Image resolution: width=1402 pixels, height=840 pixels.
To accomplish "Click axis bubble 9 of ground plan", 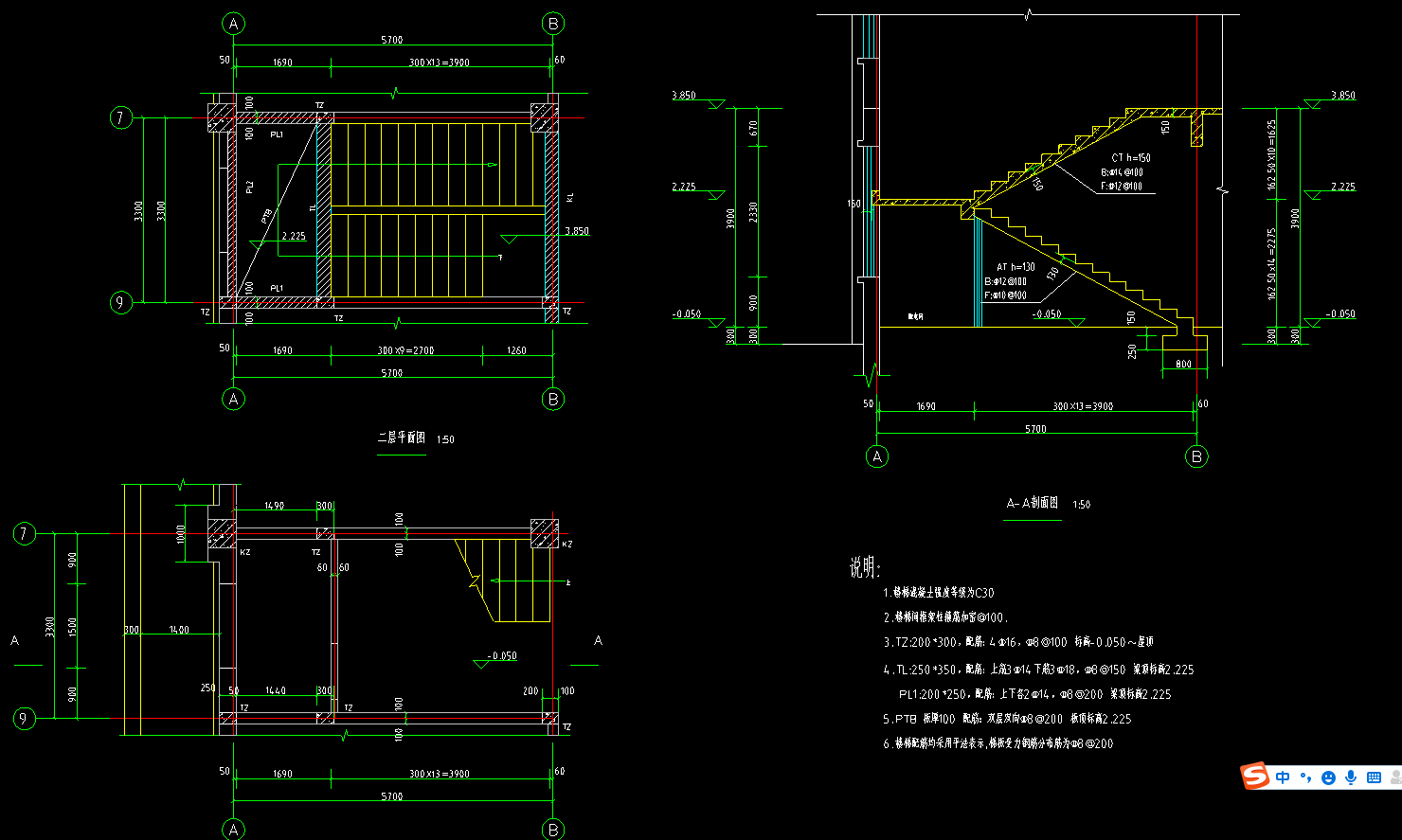I will [25, 719].
